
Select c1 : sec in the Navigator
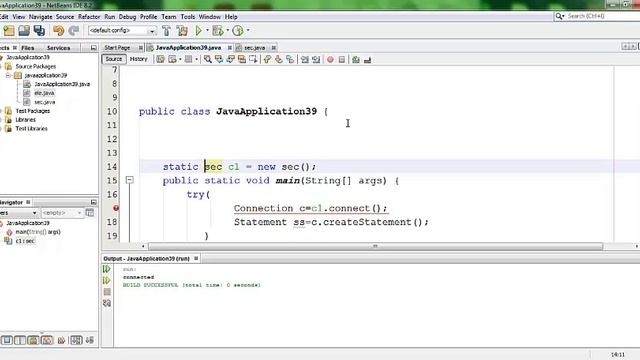pyautogui.click(x=25, y=241)
